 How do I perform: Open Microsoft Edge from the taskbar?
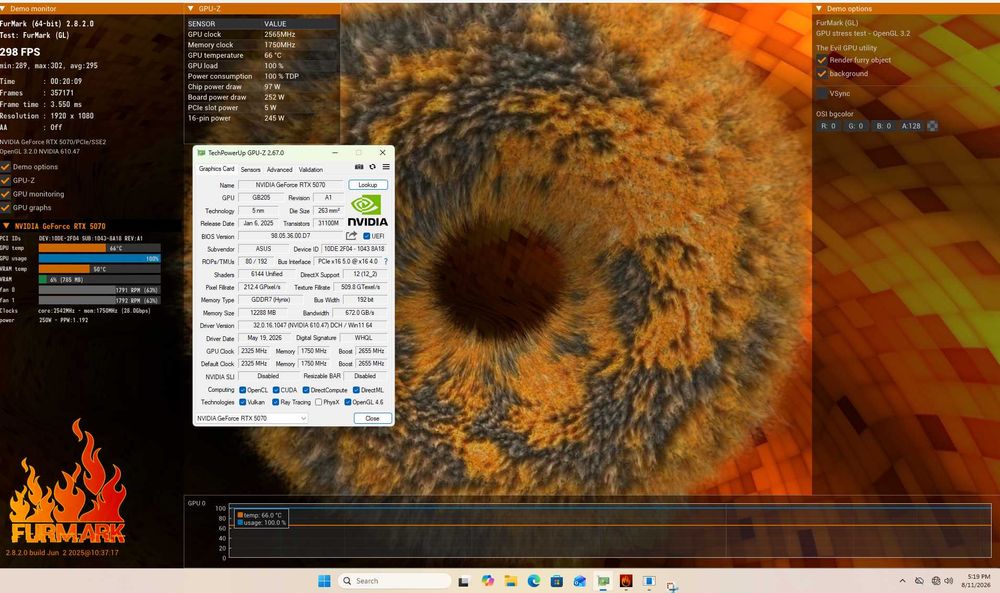pyautogui.click(x=534, y=581)
